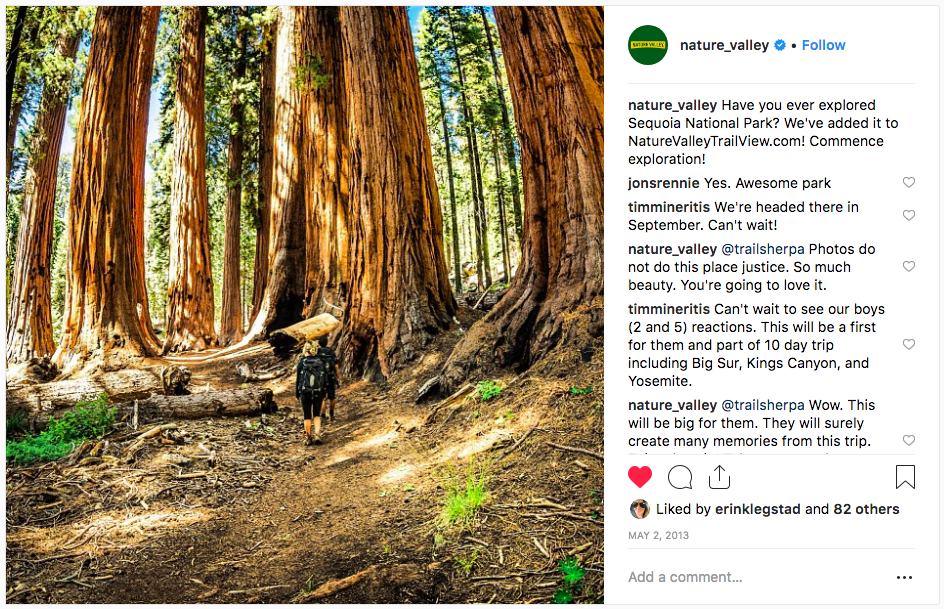
Task: Open jonsrennie's profile
Action: pos(664,183)
